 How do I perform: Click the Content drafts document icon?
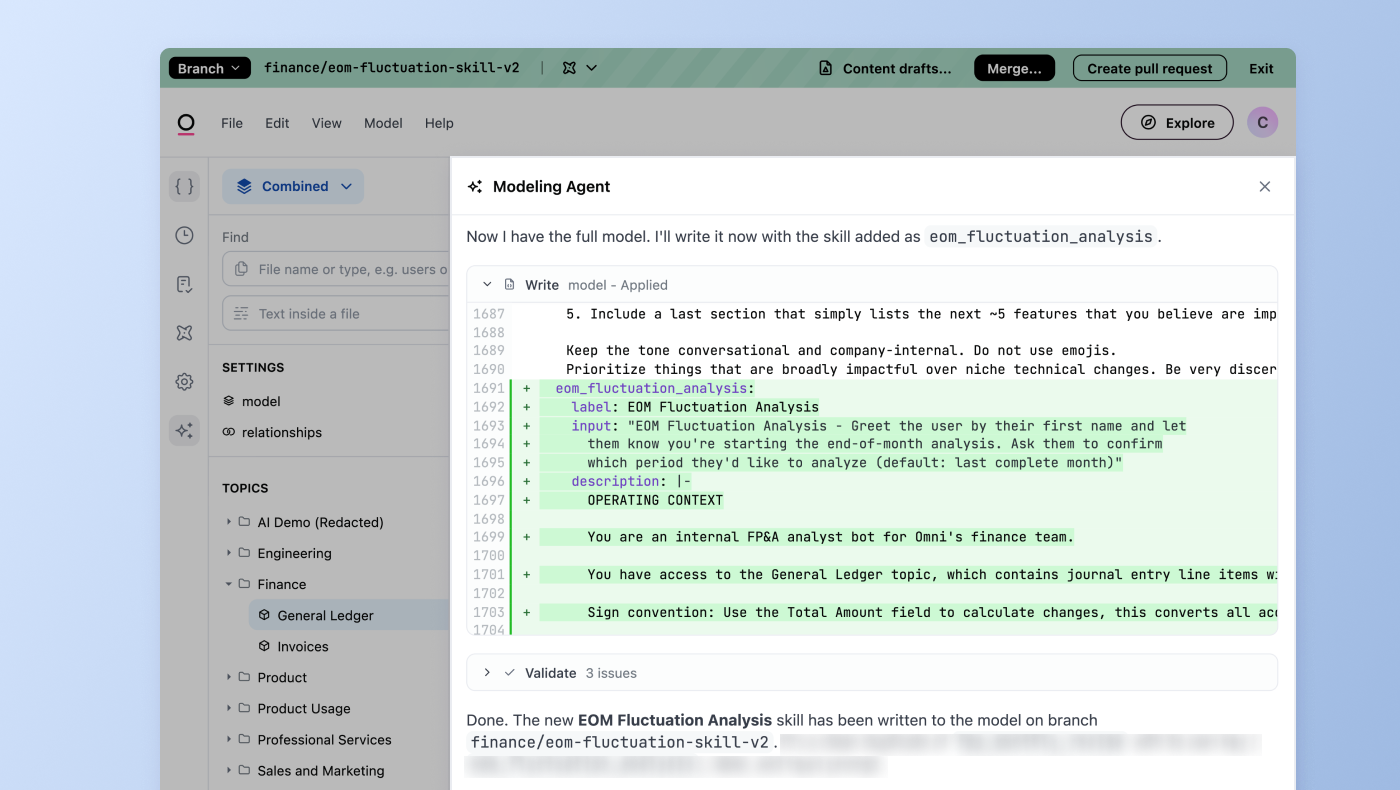tap(825, 68)
